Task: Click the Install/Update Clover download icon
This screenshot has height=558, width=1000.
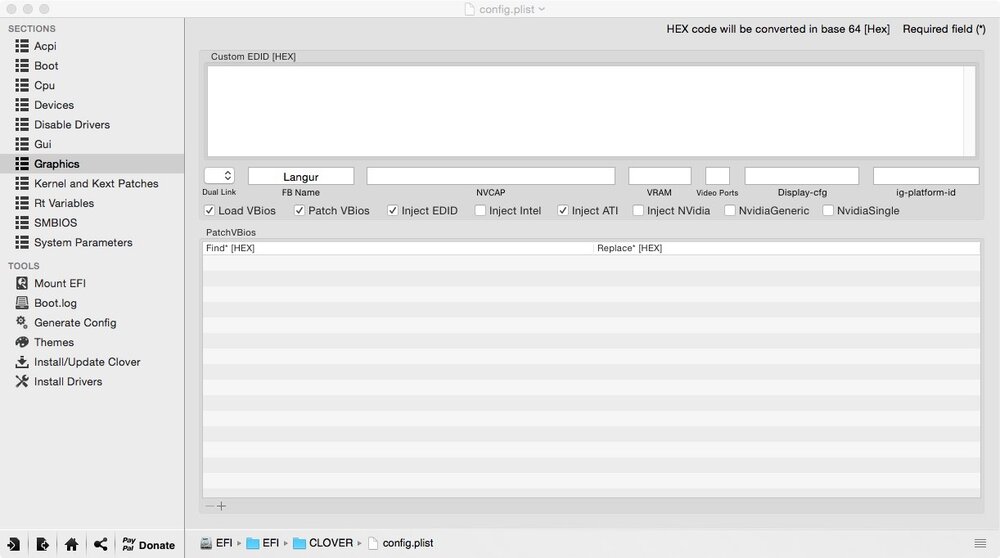Action: pyautogui.click(x=22, y=362)
